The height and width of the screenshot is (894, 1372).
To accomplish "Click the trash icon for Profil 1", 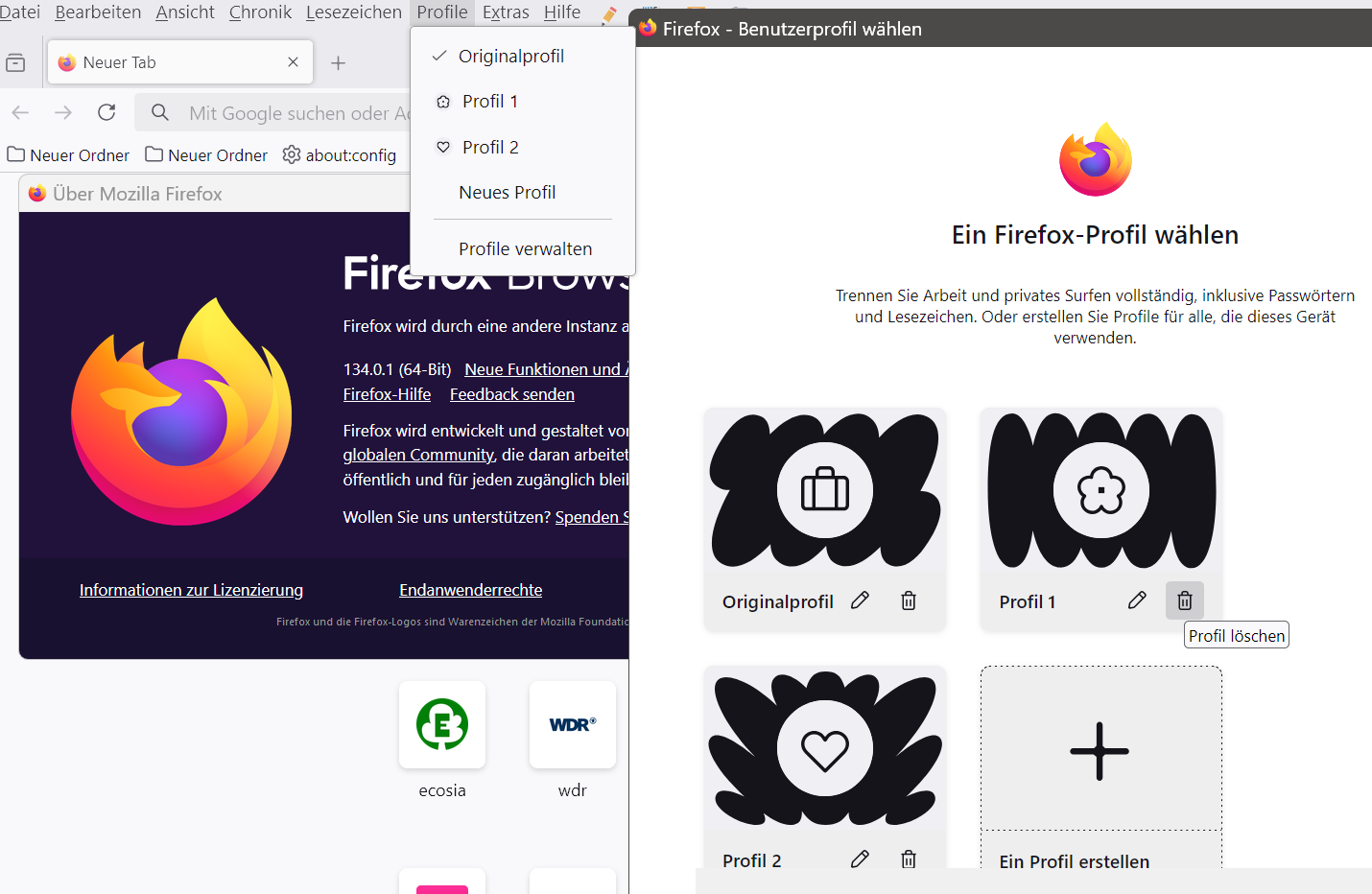I will [1185, 600].
